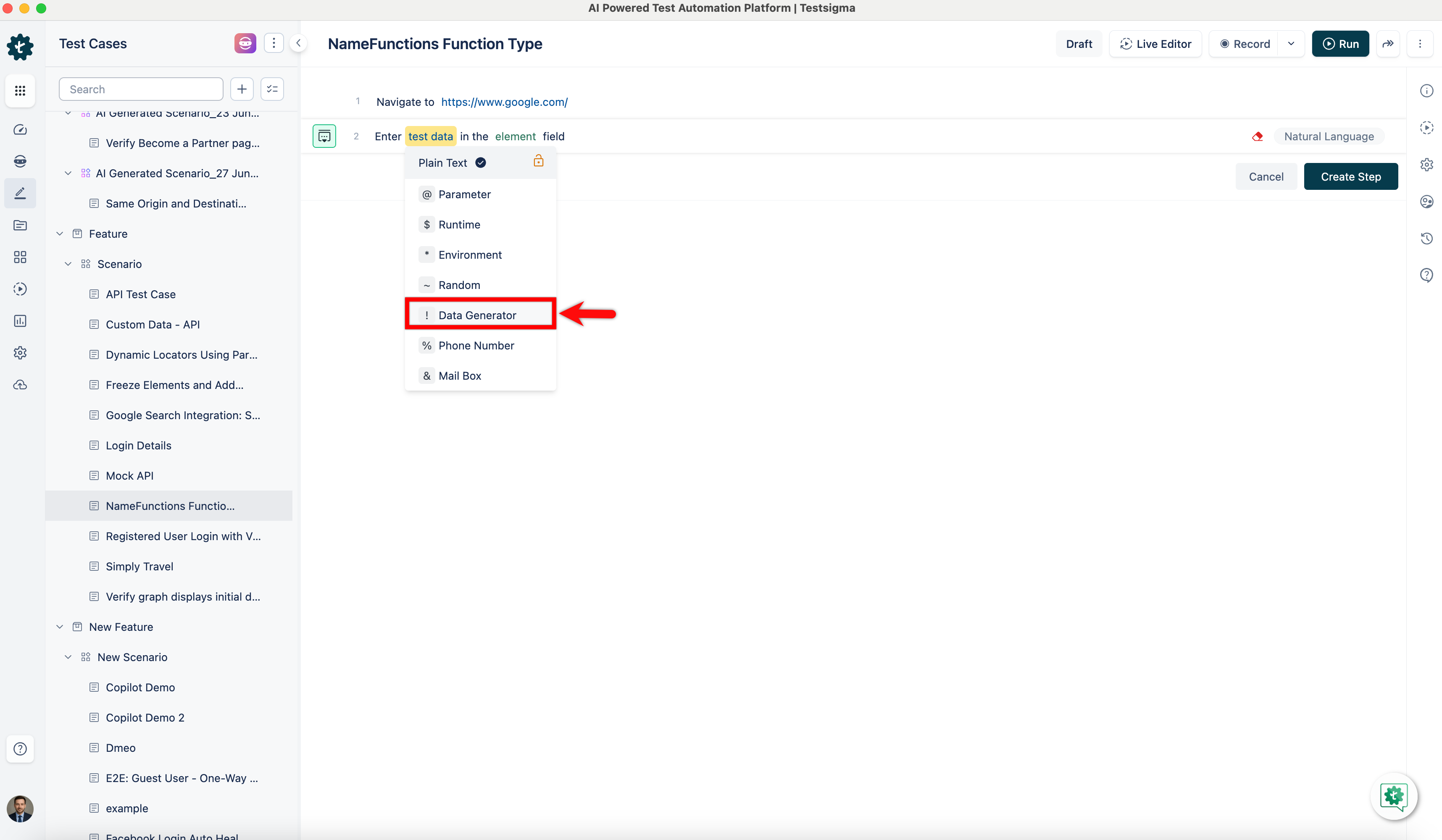Open the step settings gear on right rail
This screenshot has width=1442, height=840.
pos(1426,165)
